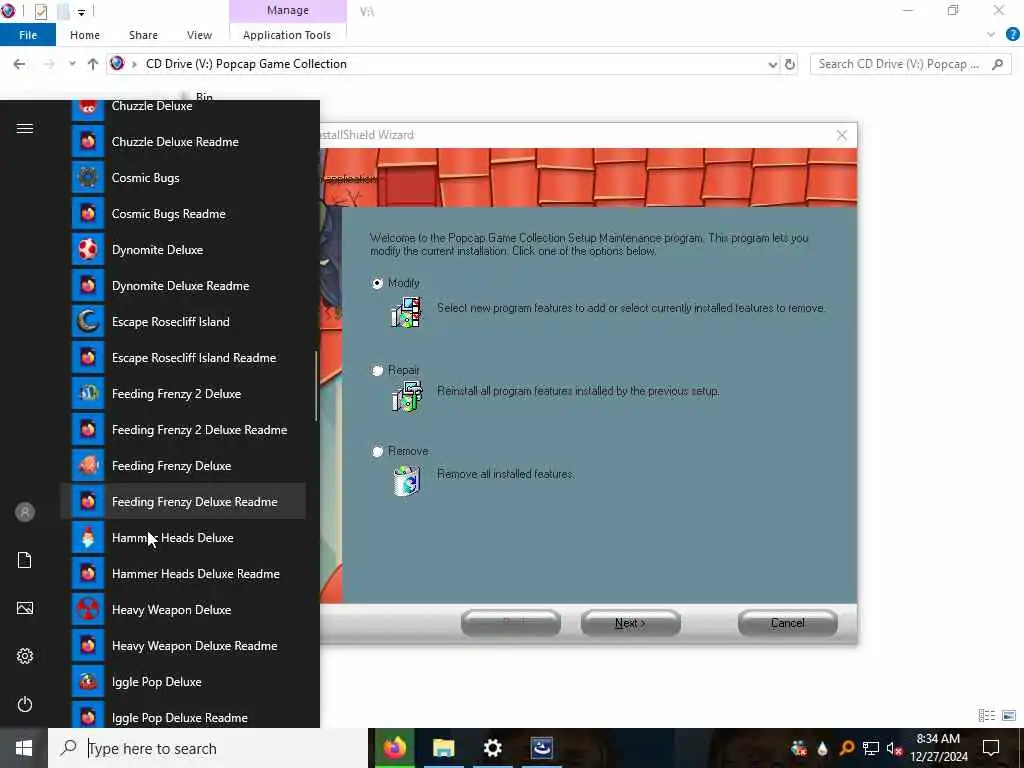
Task: Open Hammer Heads Deluxe gnome icon
Action: tap(88, 537)
